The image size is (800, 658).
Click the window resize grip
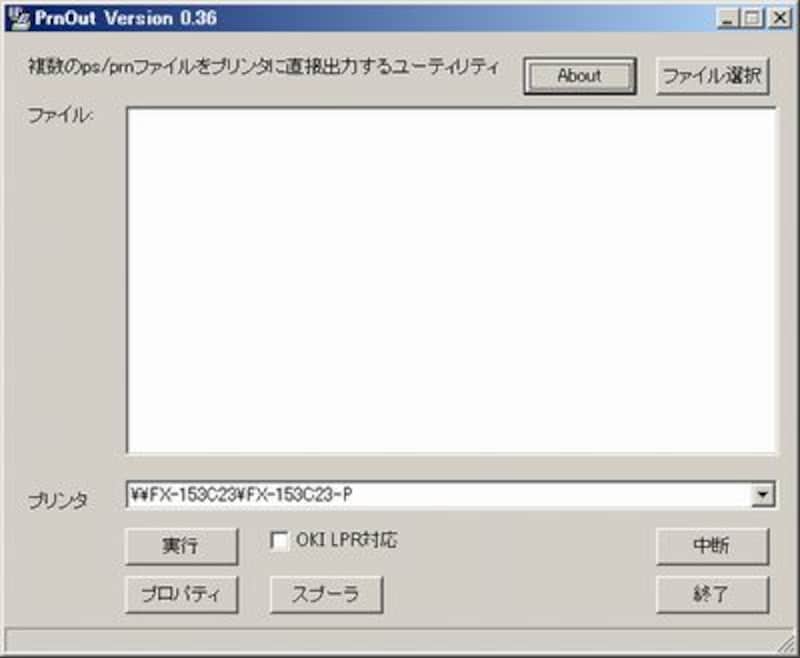point(788,648)
